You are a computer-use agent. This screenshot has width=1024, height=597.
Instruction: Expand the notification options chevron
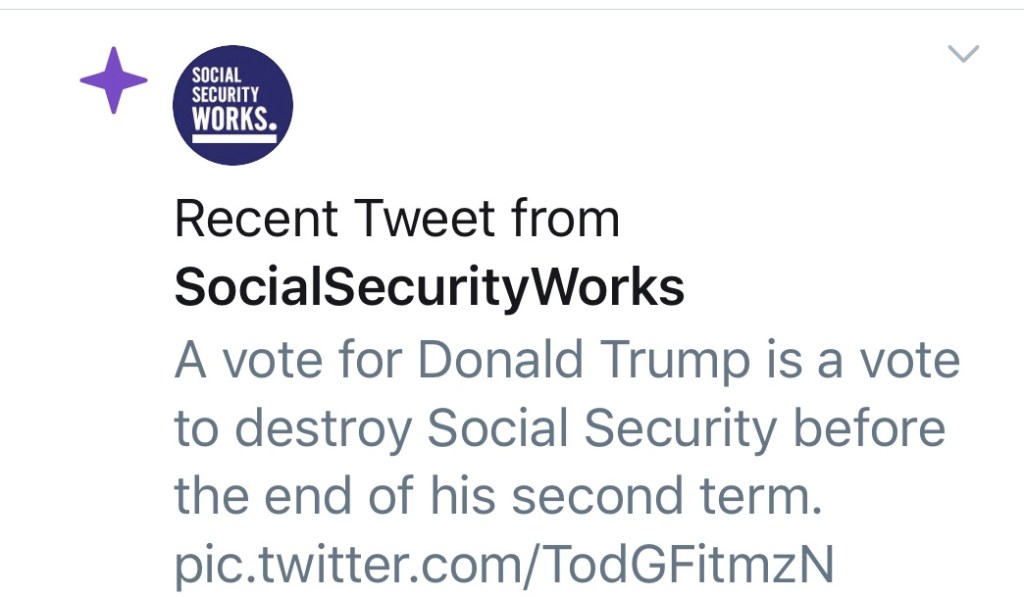pos(963,55)
